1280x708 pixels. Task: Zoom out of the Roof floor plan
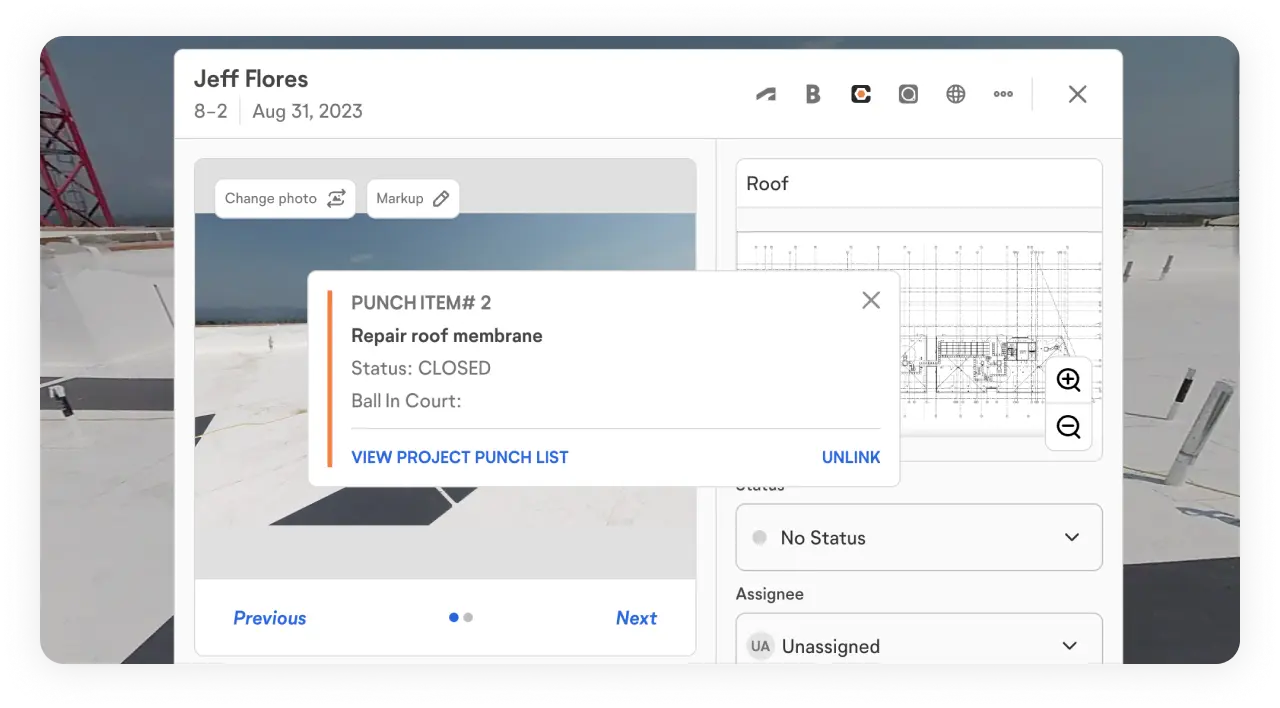tap(1068, 428)
